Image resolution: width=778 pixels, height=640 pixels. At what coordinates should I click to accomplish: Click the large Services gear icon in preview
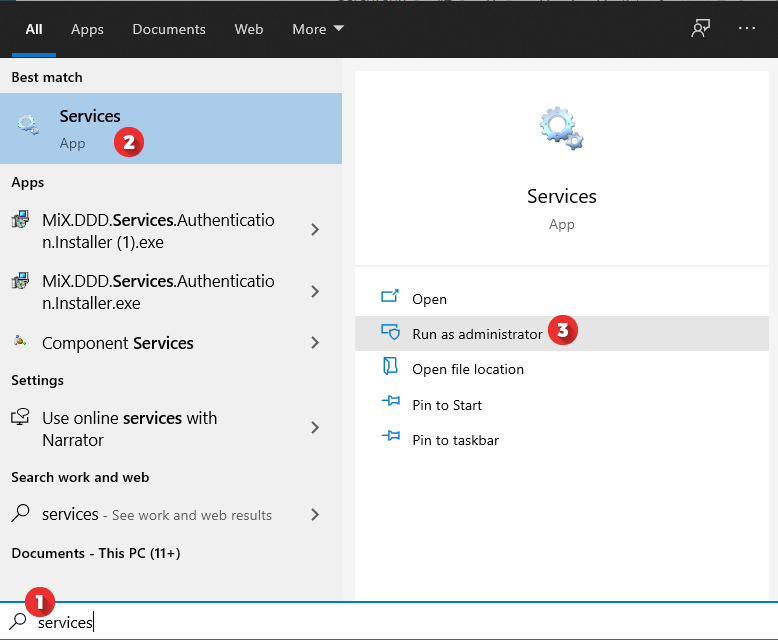(x=561, y=128)
